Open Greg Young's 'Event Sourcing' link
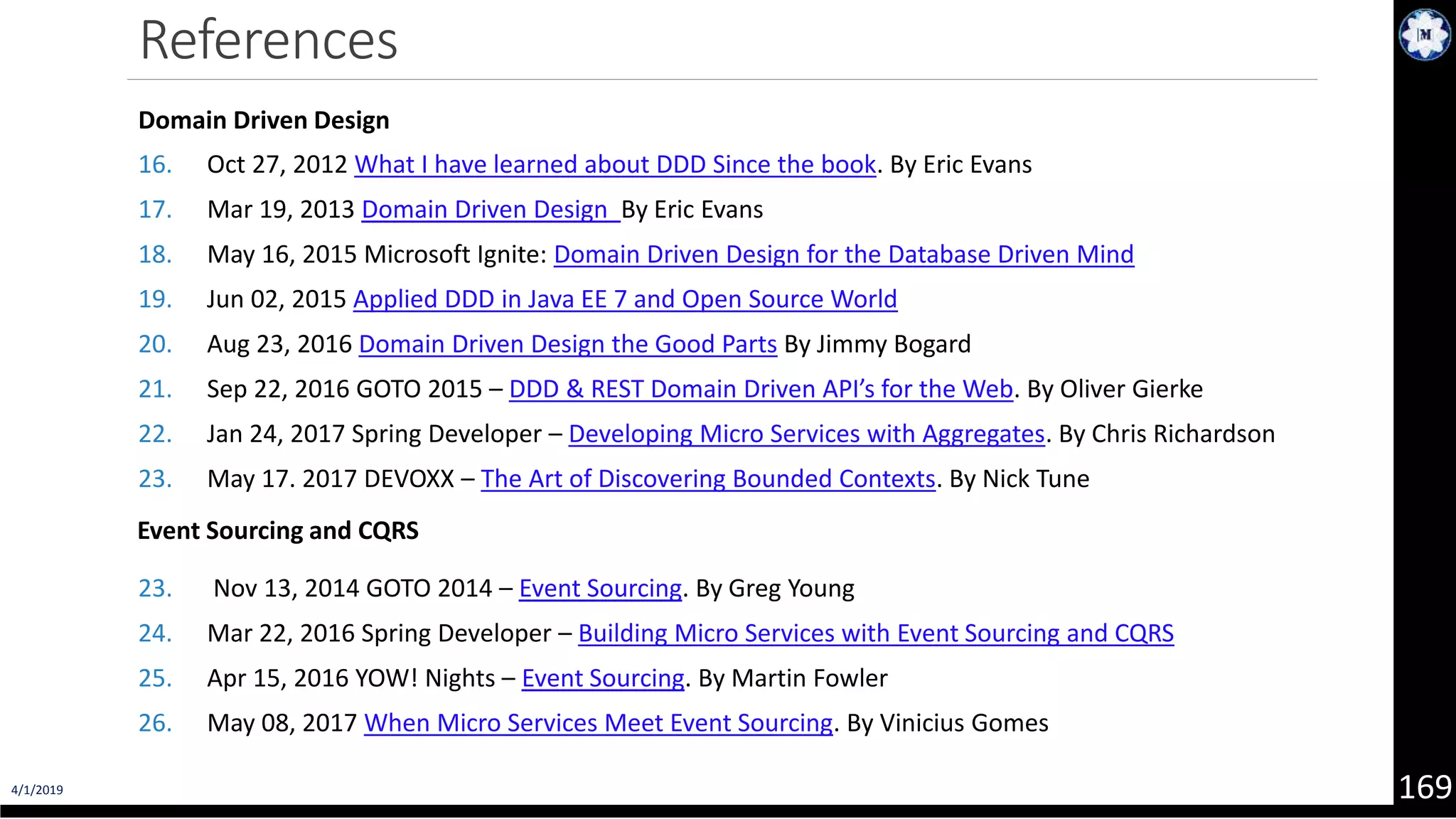 click(601, 588)
